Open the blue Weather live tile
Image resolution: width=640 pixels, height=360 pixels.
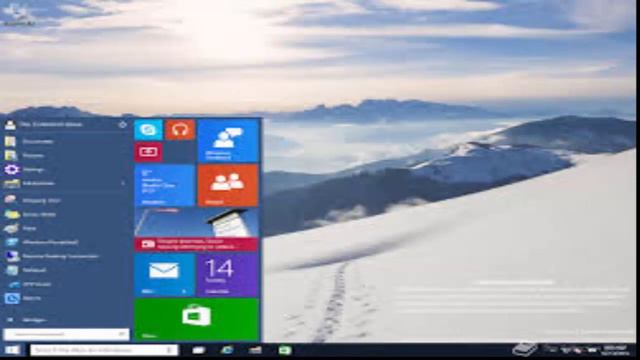[164, 185]
